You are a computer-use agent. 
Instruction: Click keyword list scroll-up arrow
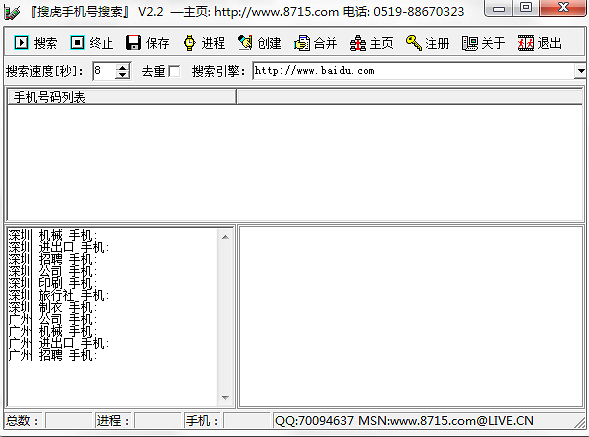[x=225, y=237]
